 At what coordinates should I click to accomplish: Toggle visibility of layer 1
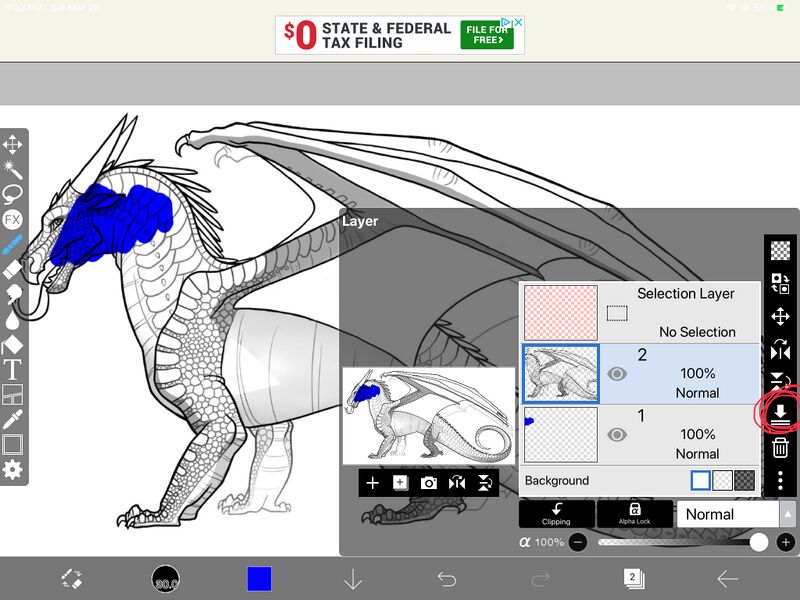tap(617, 434)
